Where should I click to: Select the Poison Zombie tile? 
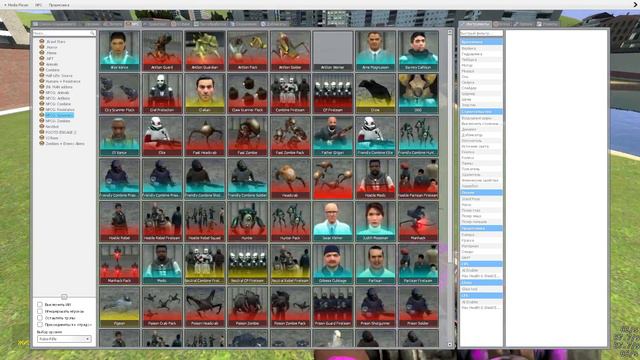247,307
